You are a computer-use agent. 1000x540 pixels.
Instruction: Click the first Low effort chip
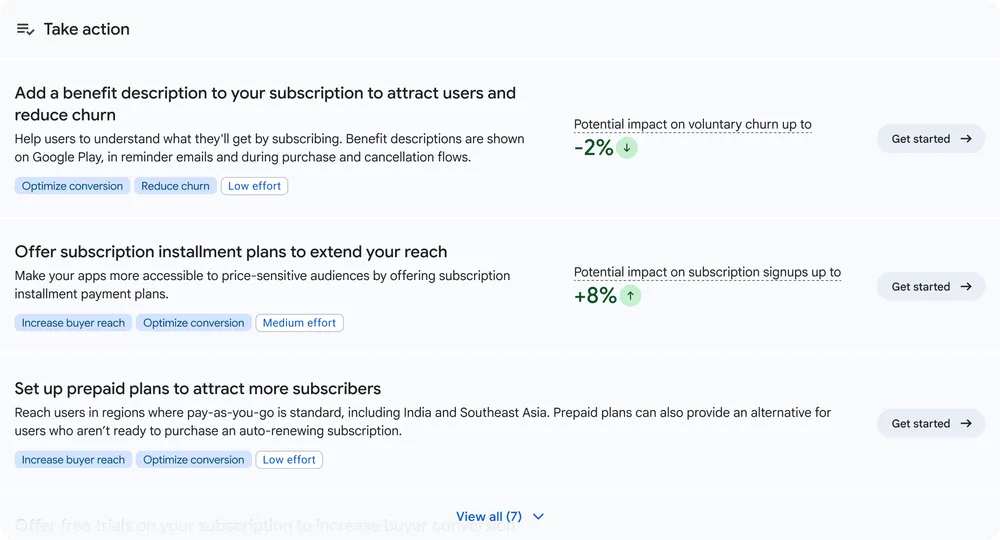(254, 186)
